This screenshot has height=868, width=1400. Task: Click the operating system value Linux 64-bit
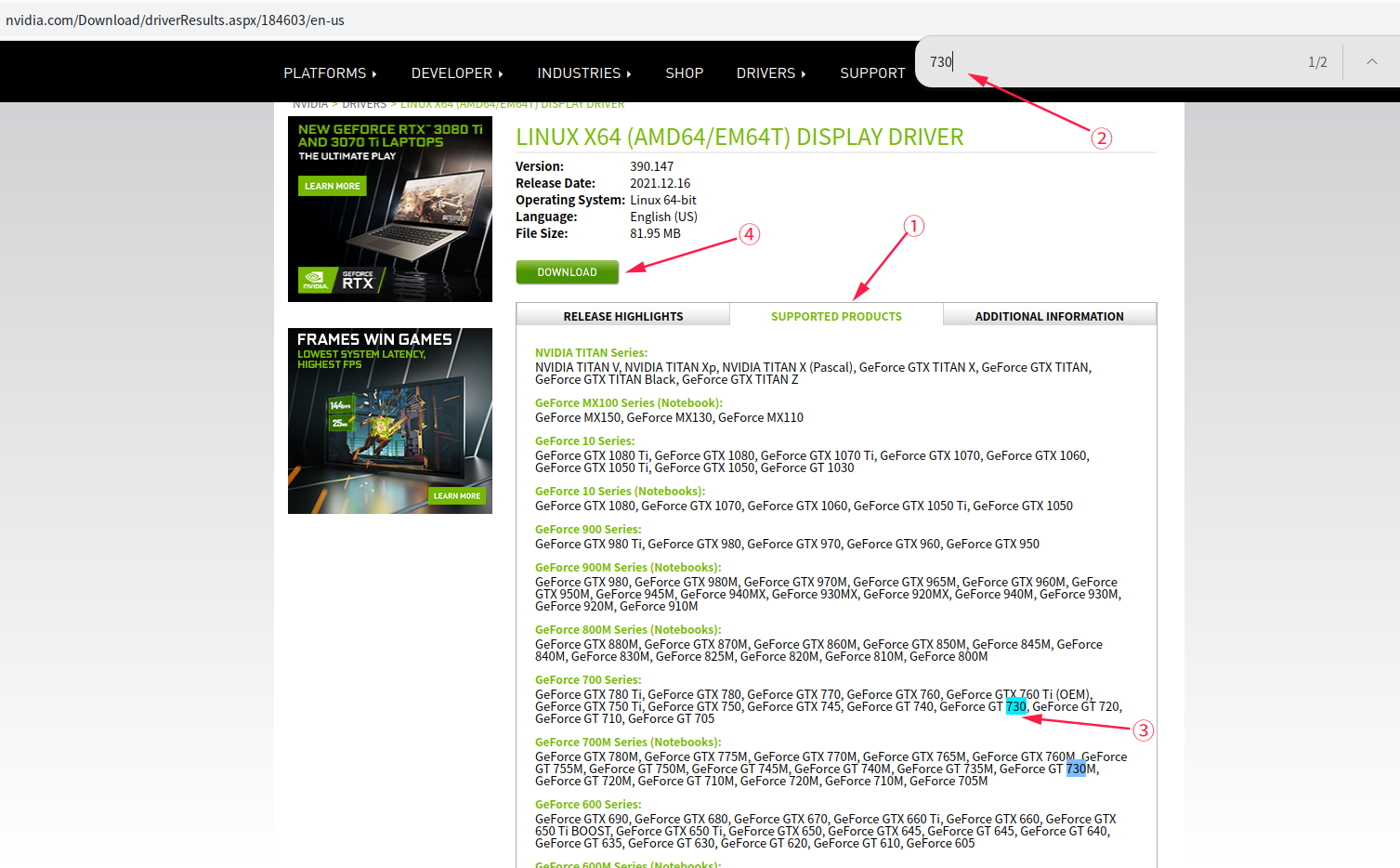663,200
